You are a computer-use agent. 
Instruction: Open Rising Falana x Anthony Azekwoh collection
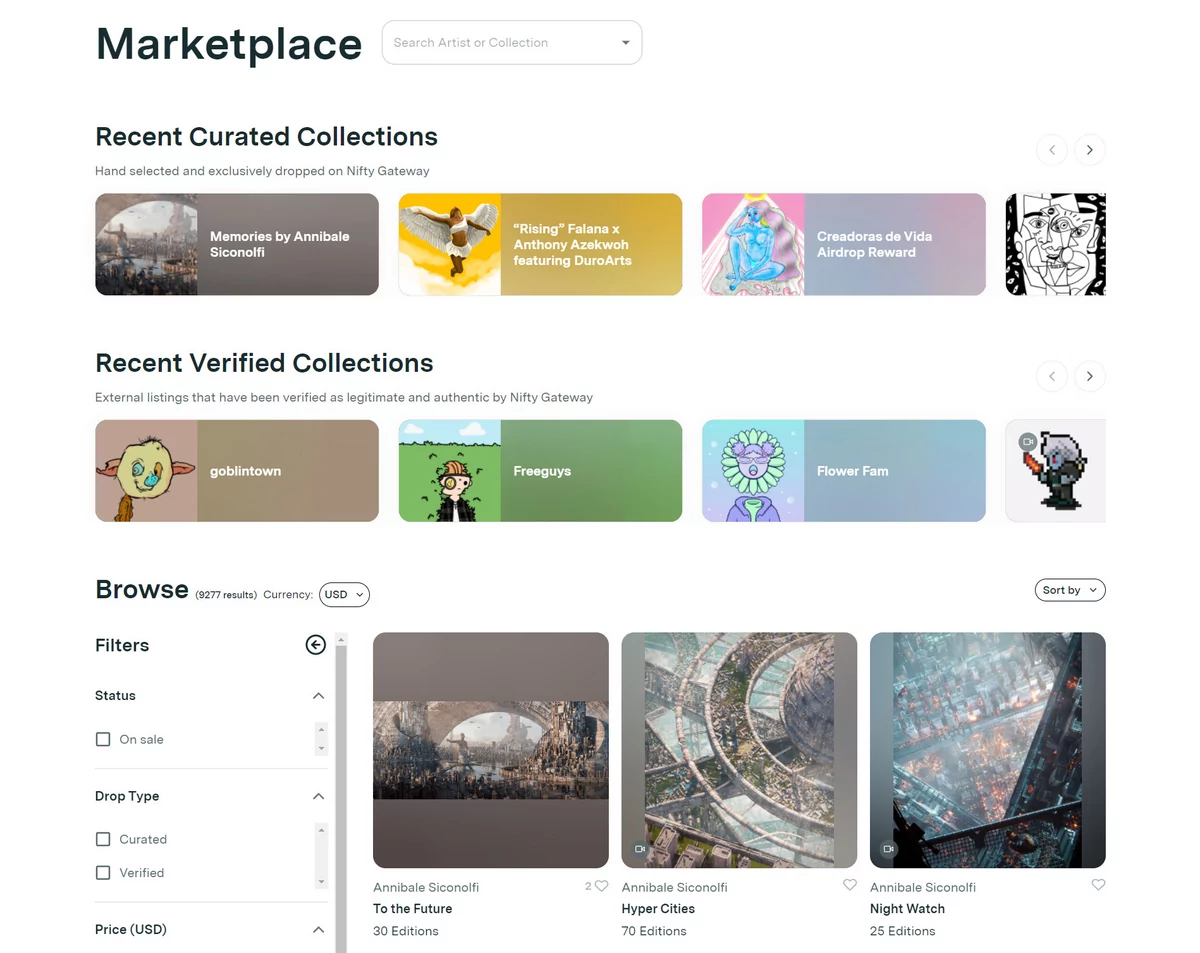pos(540,244)
